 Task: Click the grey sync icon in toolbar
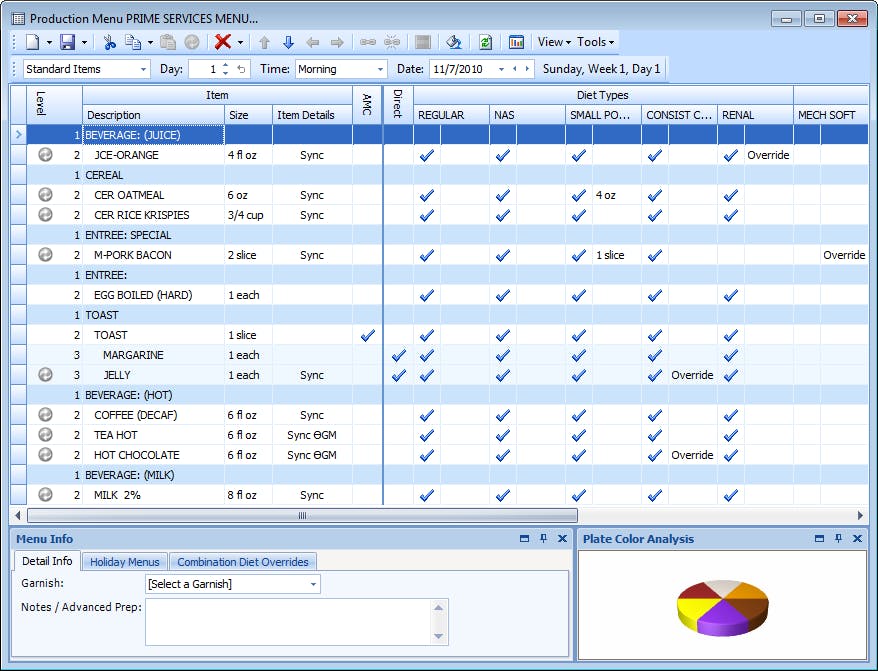(192, 42)
